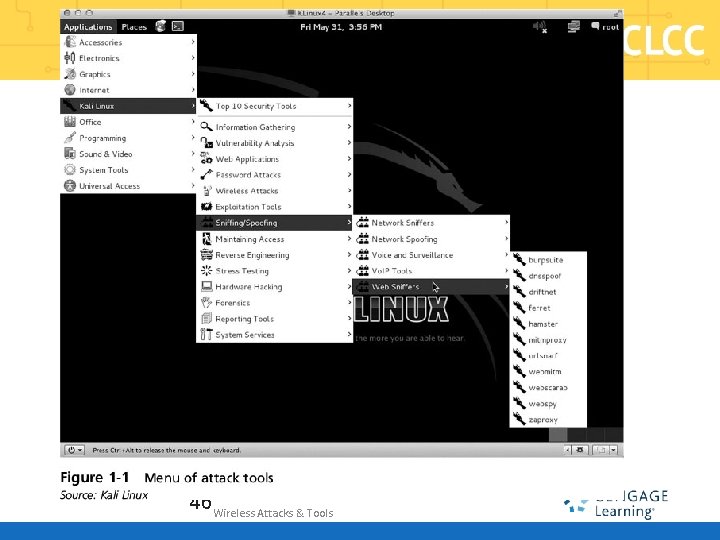Open the Universal Access category
The width and height of the screenshot is (720, 540).
pyautogui.click(x=129, y=186)
